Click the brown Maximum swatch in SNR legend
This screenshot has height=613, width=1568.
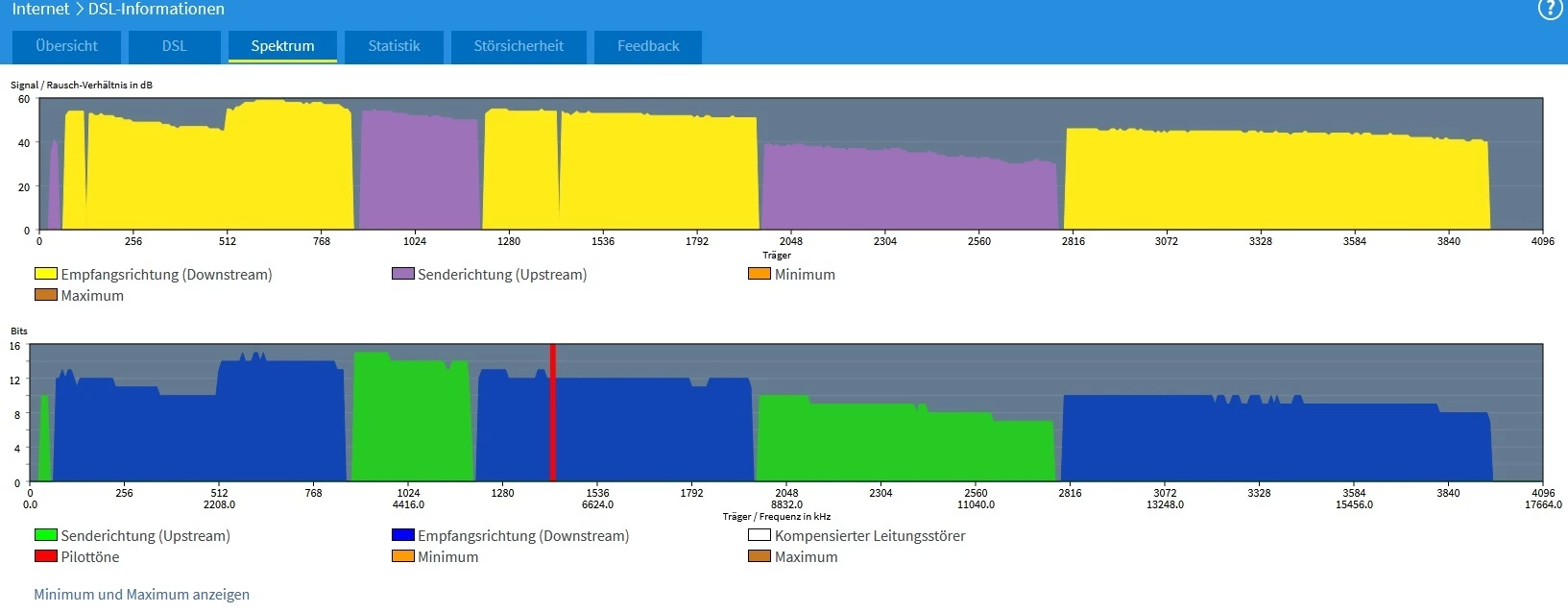tap(46, 295)
